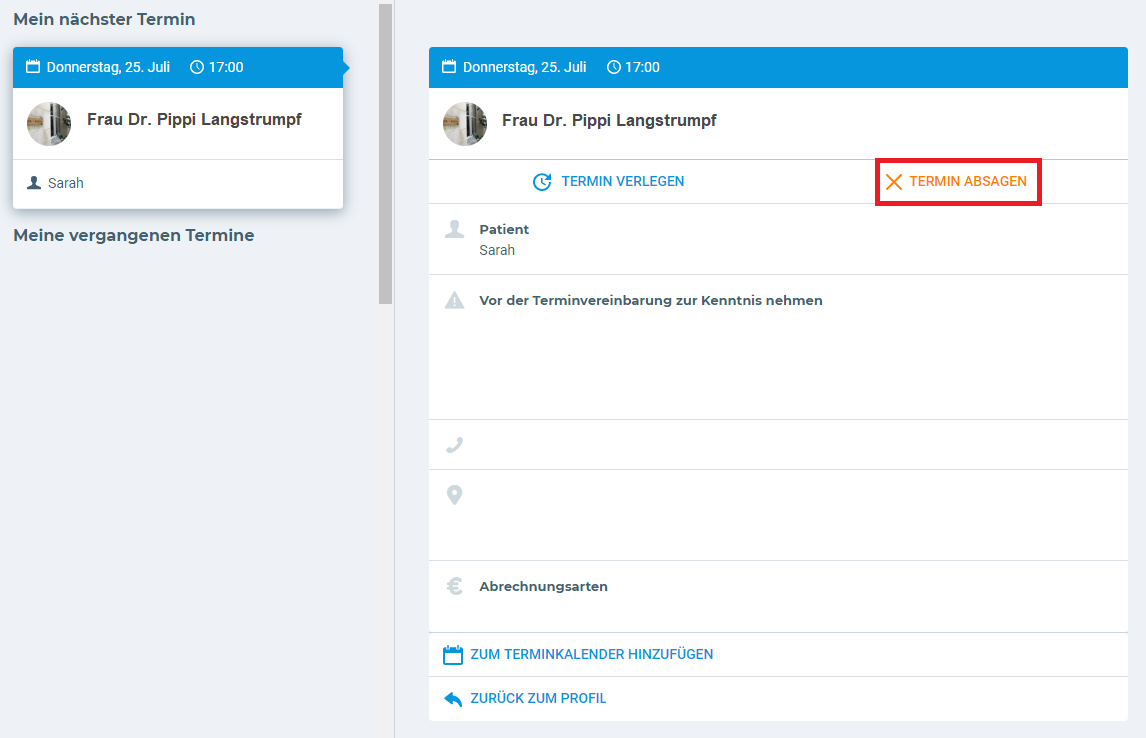Viewport: 1146px width, 738px height.
Task: Click the left panel vertical scrollbar
Action: (386, 150)
